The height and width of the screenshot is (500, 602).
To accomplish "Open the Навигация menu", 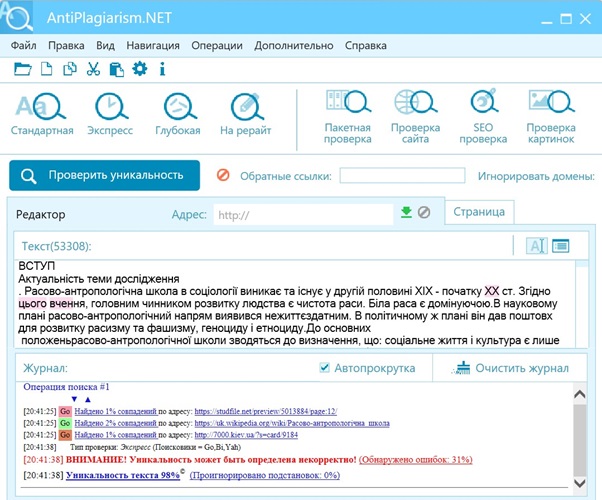I will tap(153, 45).
